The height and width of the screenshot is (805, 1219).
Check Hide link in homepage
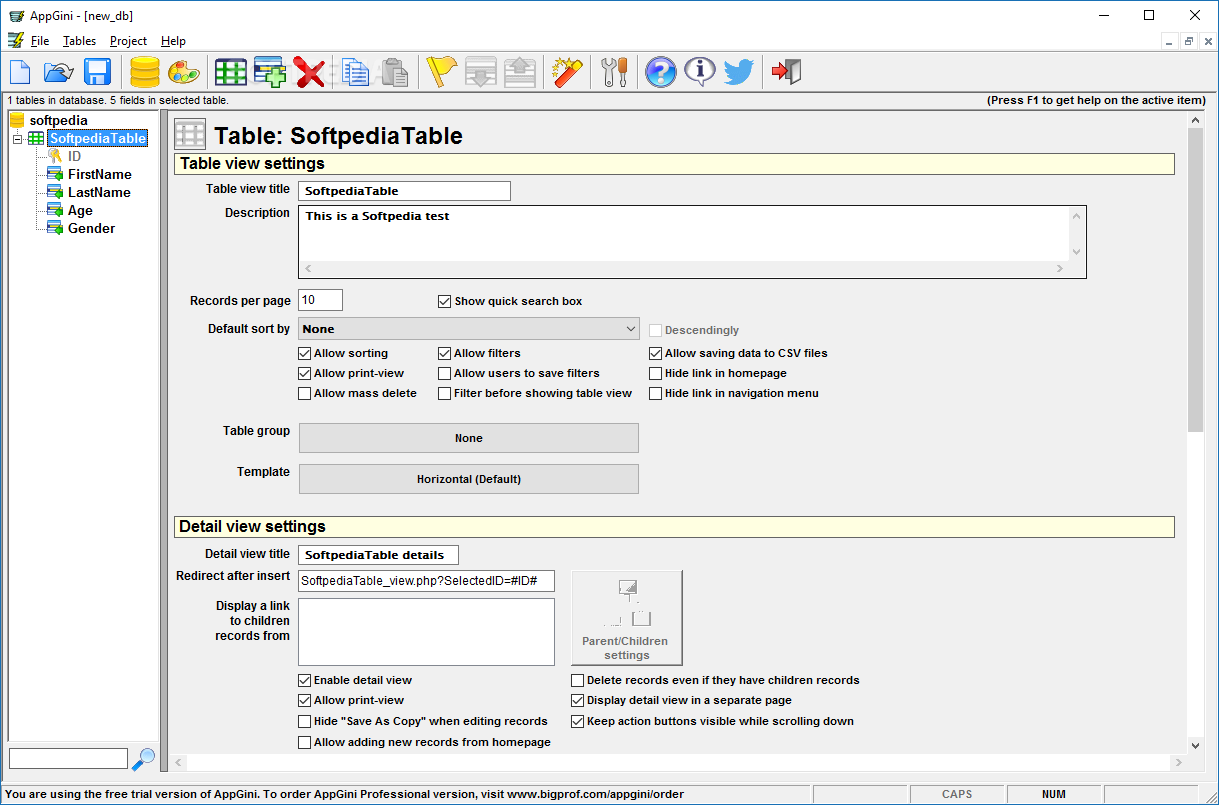pyautogui.click(x=656, y=373)
